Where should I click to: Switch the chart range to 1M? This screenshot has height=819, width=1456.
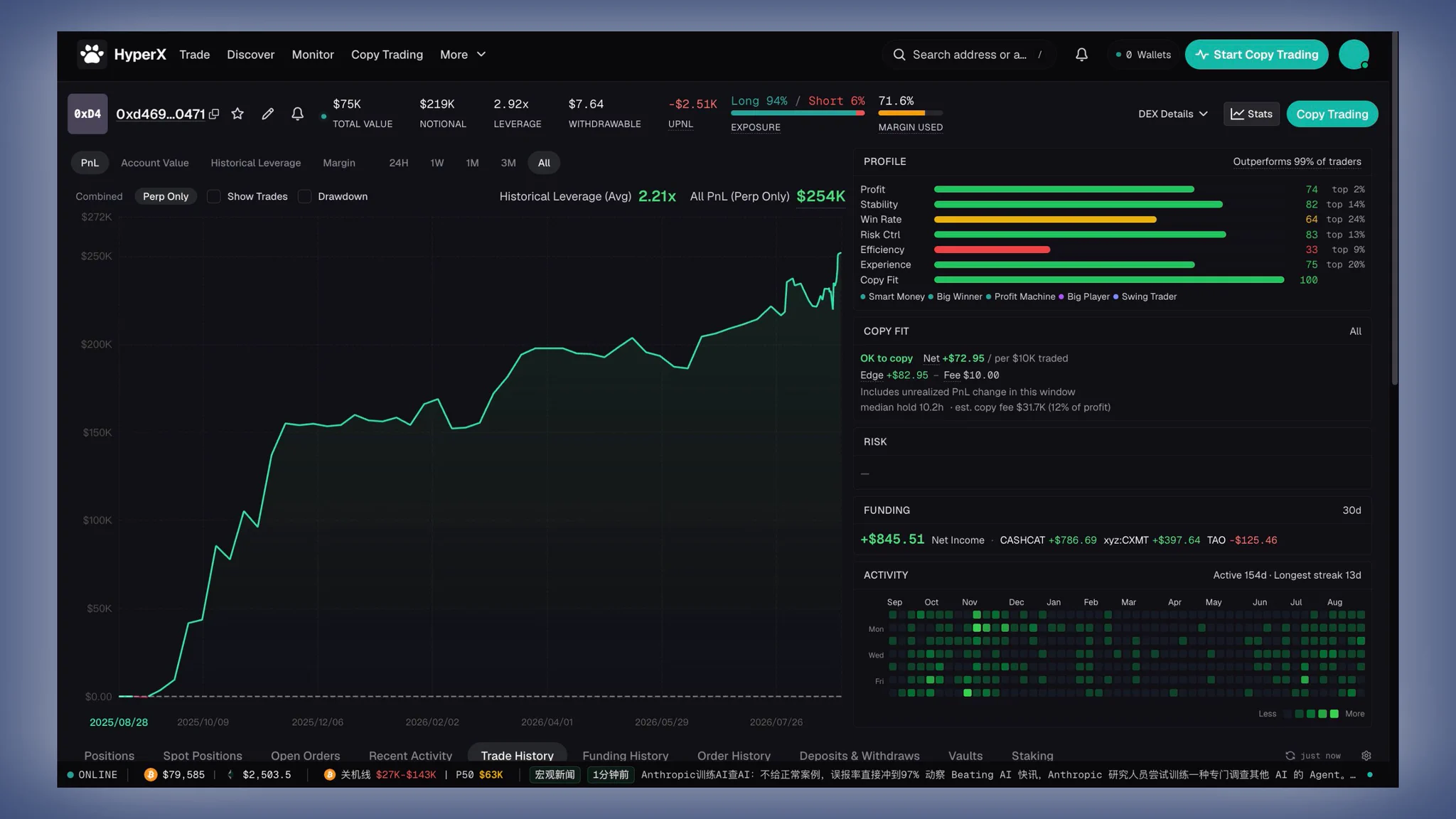472,163
